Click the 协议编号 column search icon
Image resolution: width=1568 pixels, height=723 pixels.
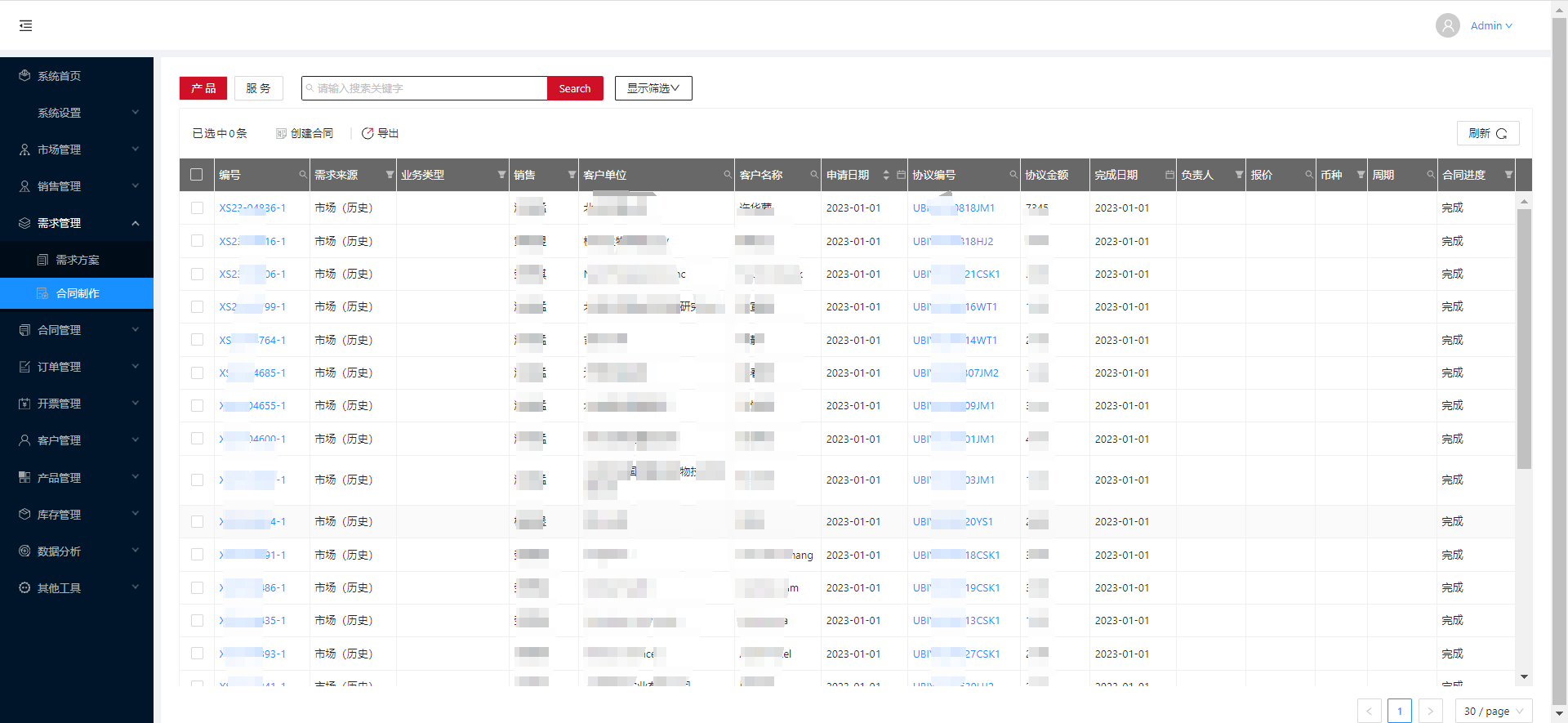click(x=1013, y=175)
